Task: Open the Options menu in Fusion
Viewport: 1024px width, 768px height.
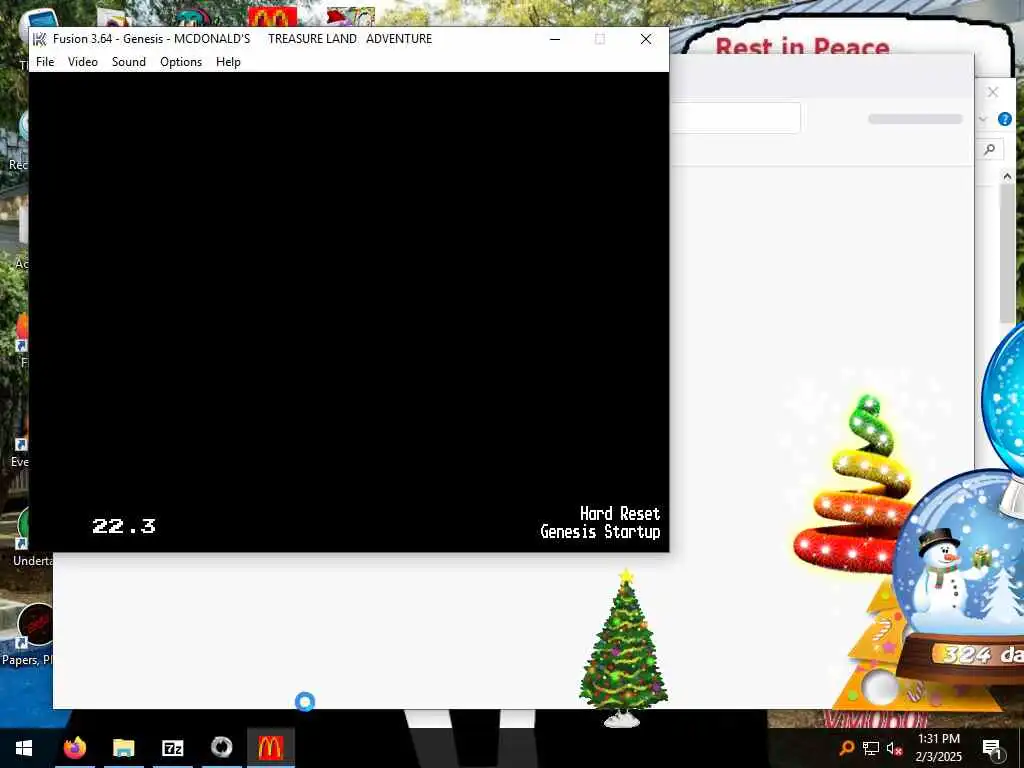Action: pos(181,61)
